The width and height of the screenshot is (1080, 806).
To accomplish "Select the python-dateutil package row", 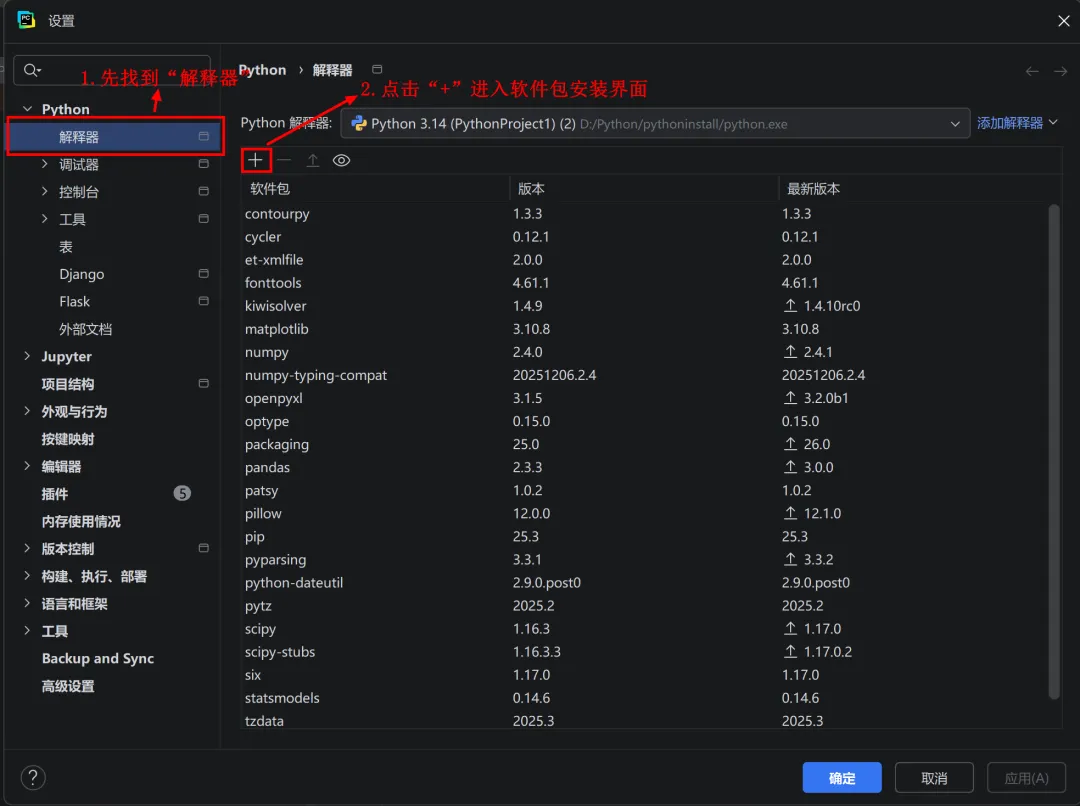I will [x=645, y=582].
